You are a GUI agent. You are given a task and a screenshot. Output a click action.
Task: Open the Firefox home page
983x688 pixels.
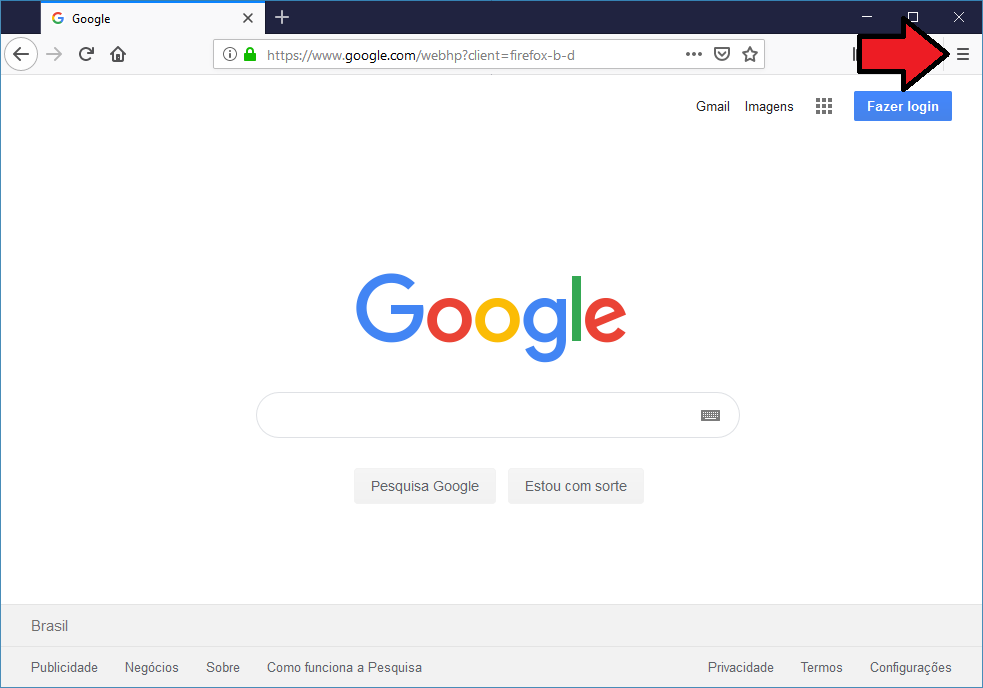[118, 55]
